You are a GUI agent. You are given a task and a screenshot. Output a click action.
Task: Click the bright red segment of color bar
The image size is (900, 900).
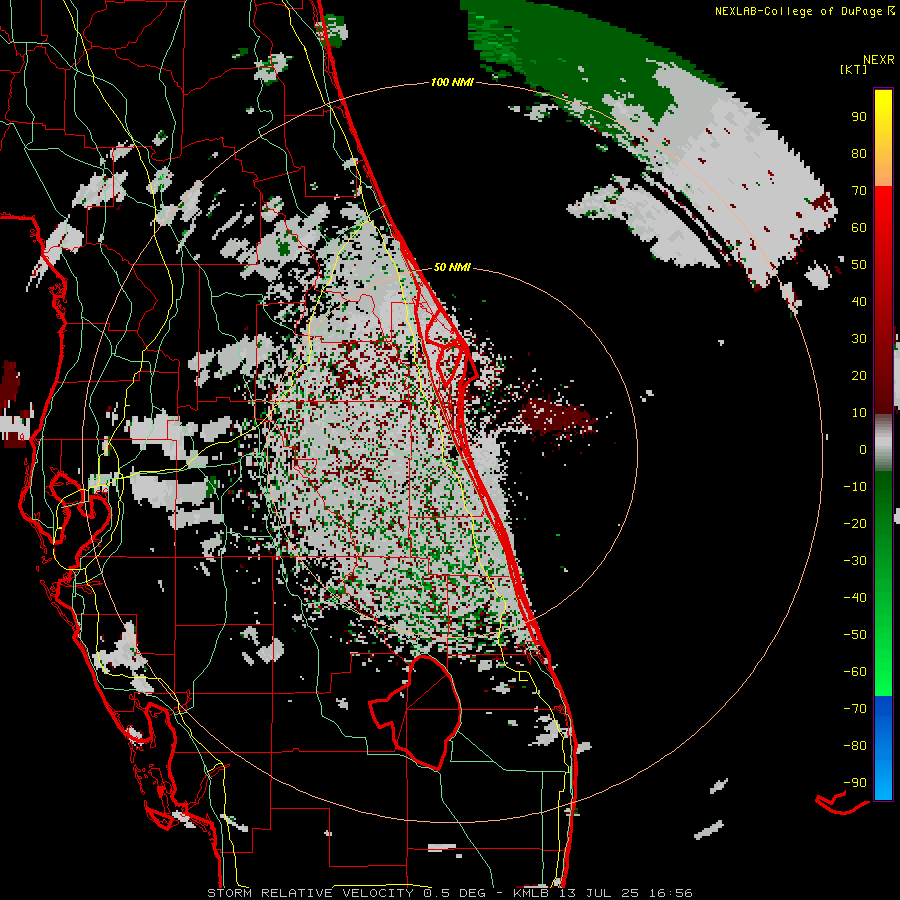click(883, 230)
